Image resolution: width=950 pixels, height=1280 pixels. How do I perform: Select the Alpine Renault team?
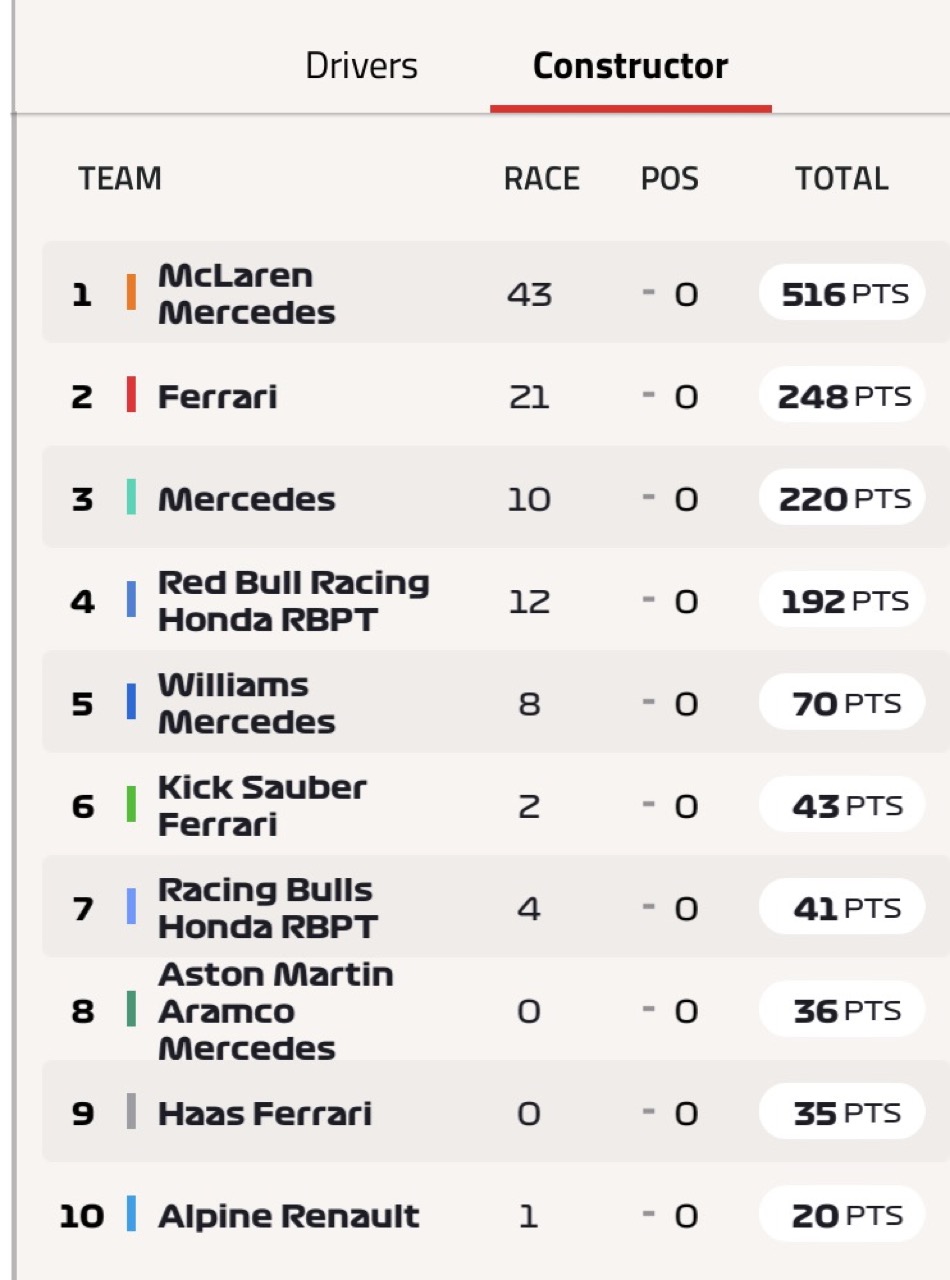pyautogui.click(x=289, y=1216)
